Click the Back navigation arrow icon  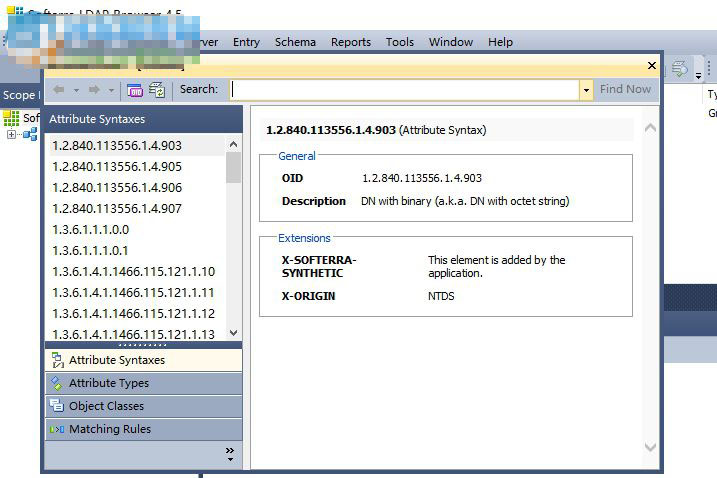(59, 90)
